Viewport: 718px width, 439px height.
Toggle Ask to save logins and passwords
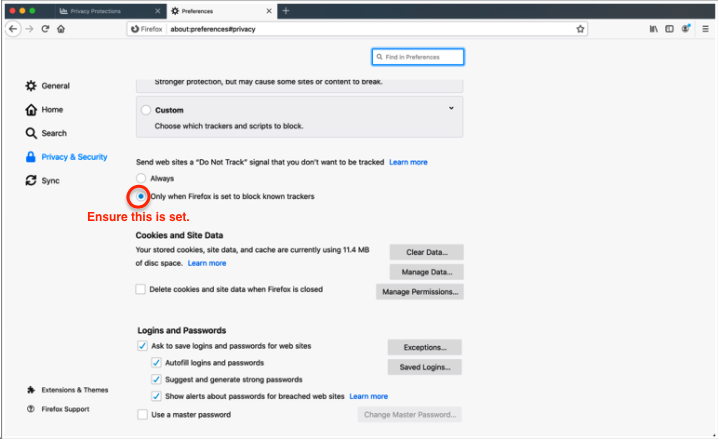(x=142, y=346)
